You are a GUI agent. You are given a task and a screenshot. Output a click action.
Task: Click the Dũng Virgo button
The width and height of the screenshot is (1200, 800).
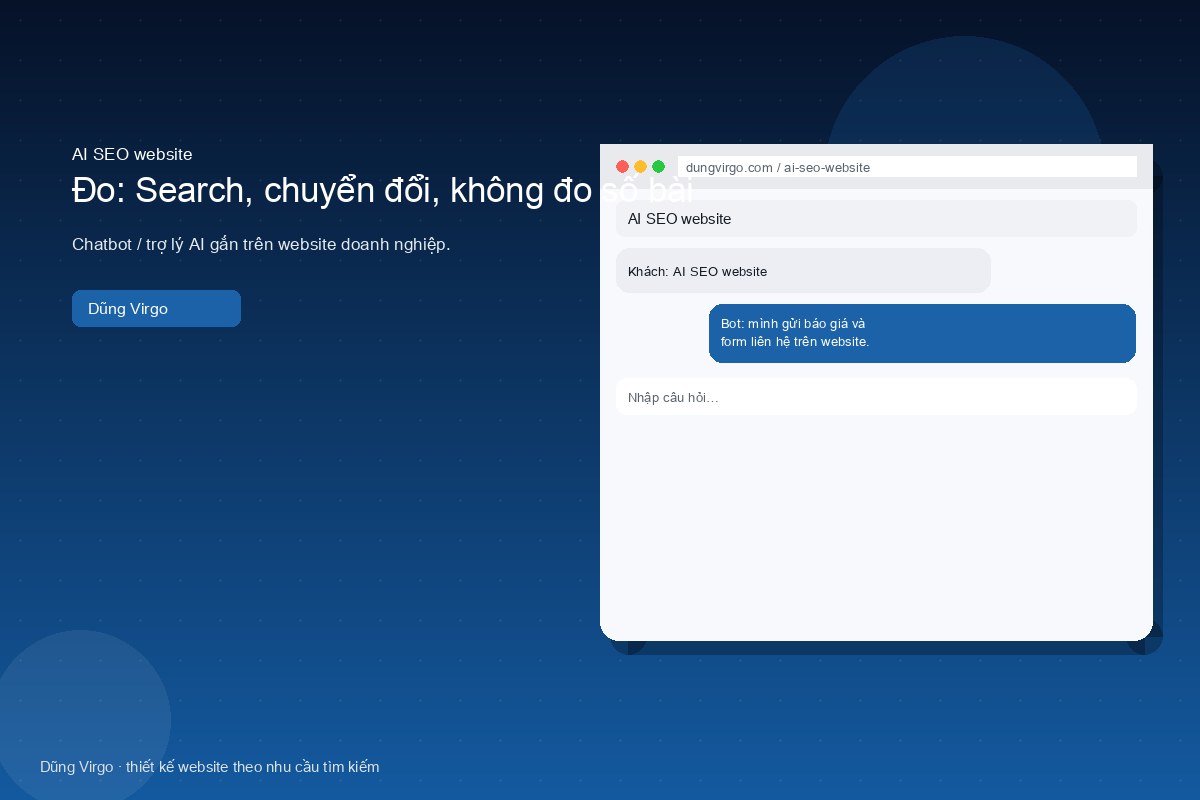click(x=156, y=308)
